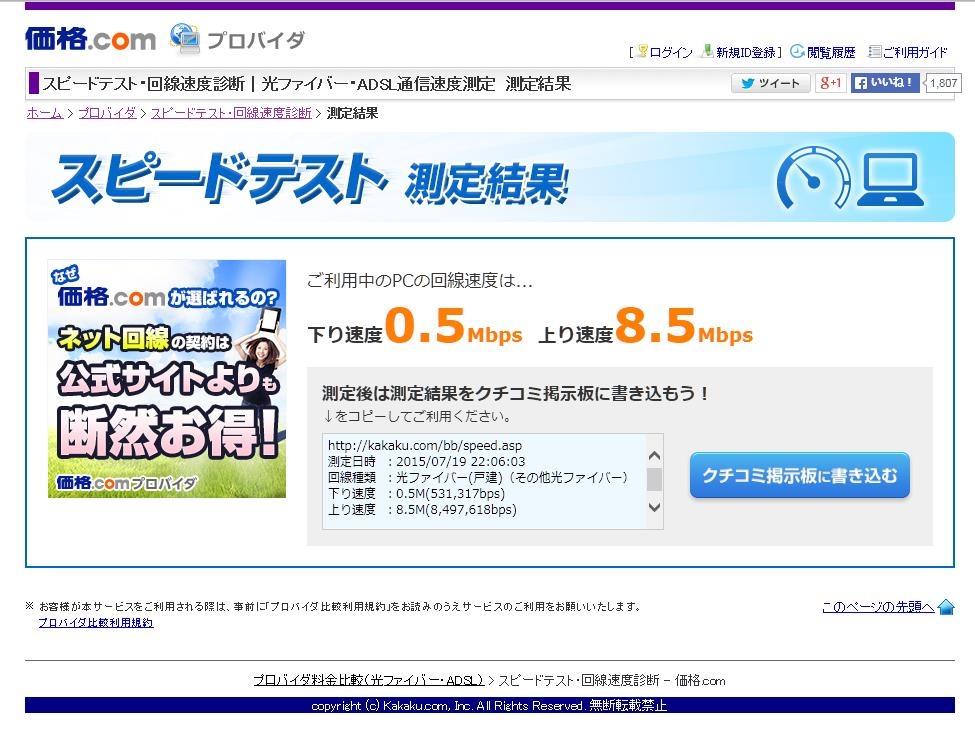975x736 pixels.
Task: Open the 価格.com provider advertisement image
Action: [167, 379]
